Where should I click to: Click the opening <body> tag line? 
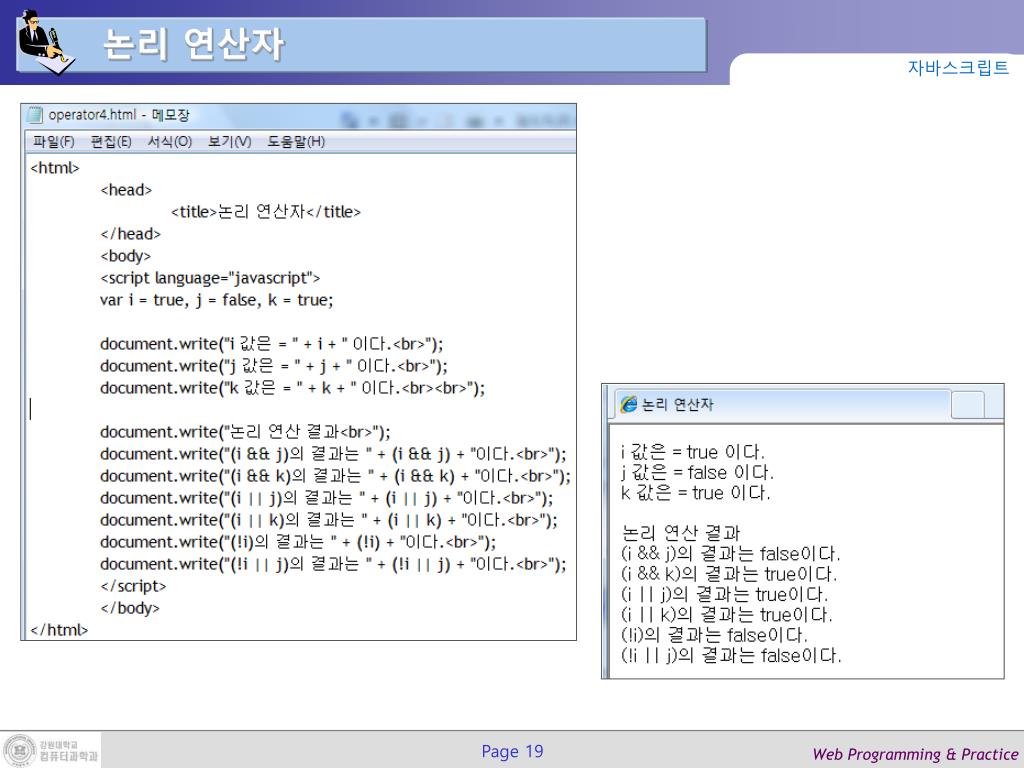[x=125, y=256]
